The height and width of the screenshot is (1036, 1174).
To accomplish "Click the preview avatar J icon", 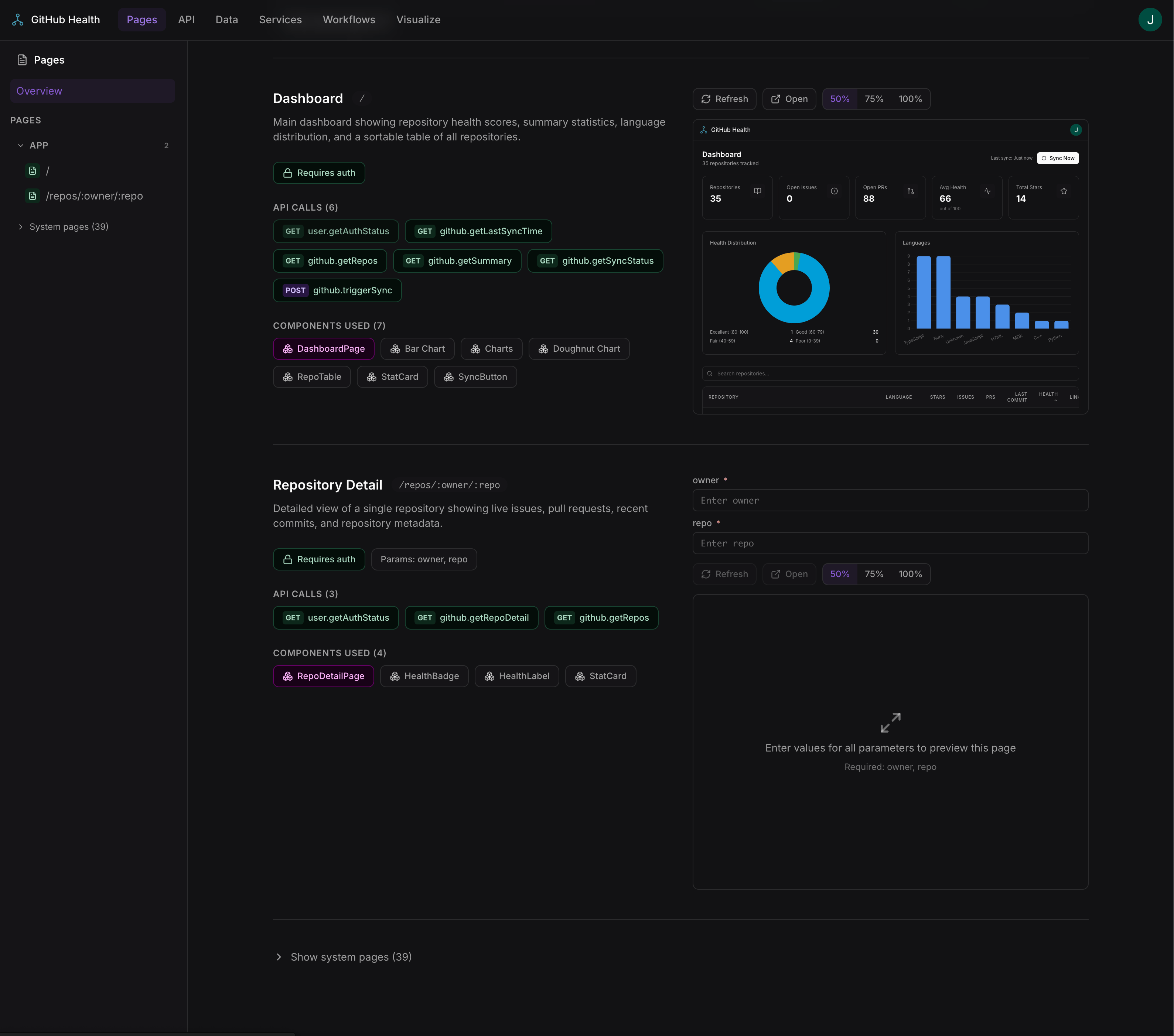I will pos(1076,130).
